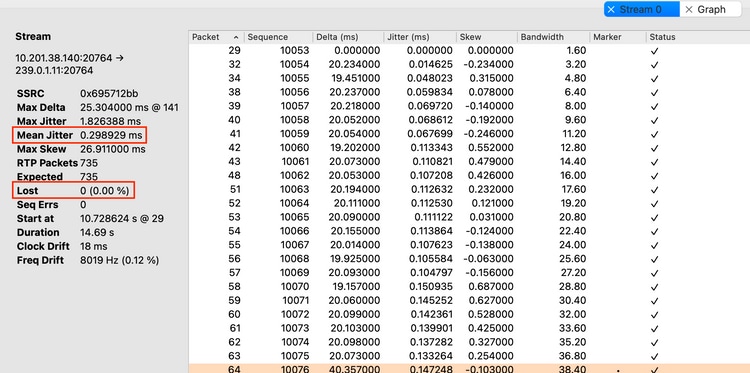Click status checkmark for packet 48
This screenshot has height=373, width=750.
[x=654, y=176]
